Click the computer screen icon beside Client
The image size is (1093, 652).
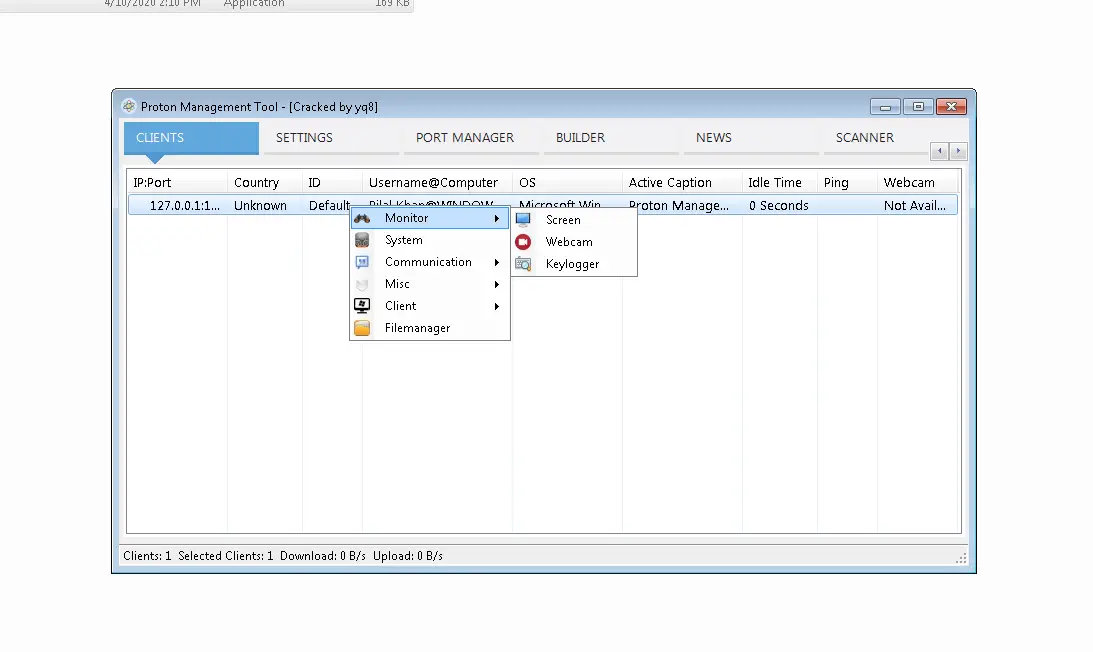(362, 305)
